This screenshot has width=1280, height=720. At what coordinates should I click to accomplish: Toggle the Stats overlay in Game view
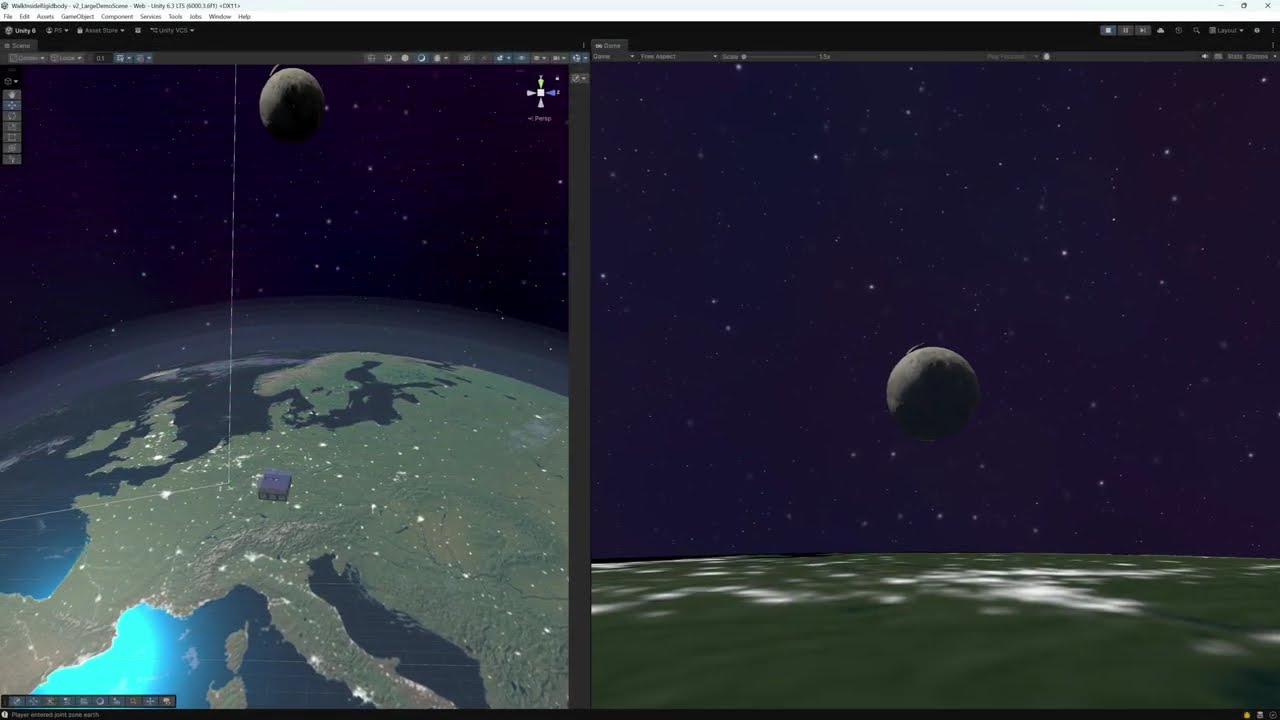(1234, 57)
